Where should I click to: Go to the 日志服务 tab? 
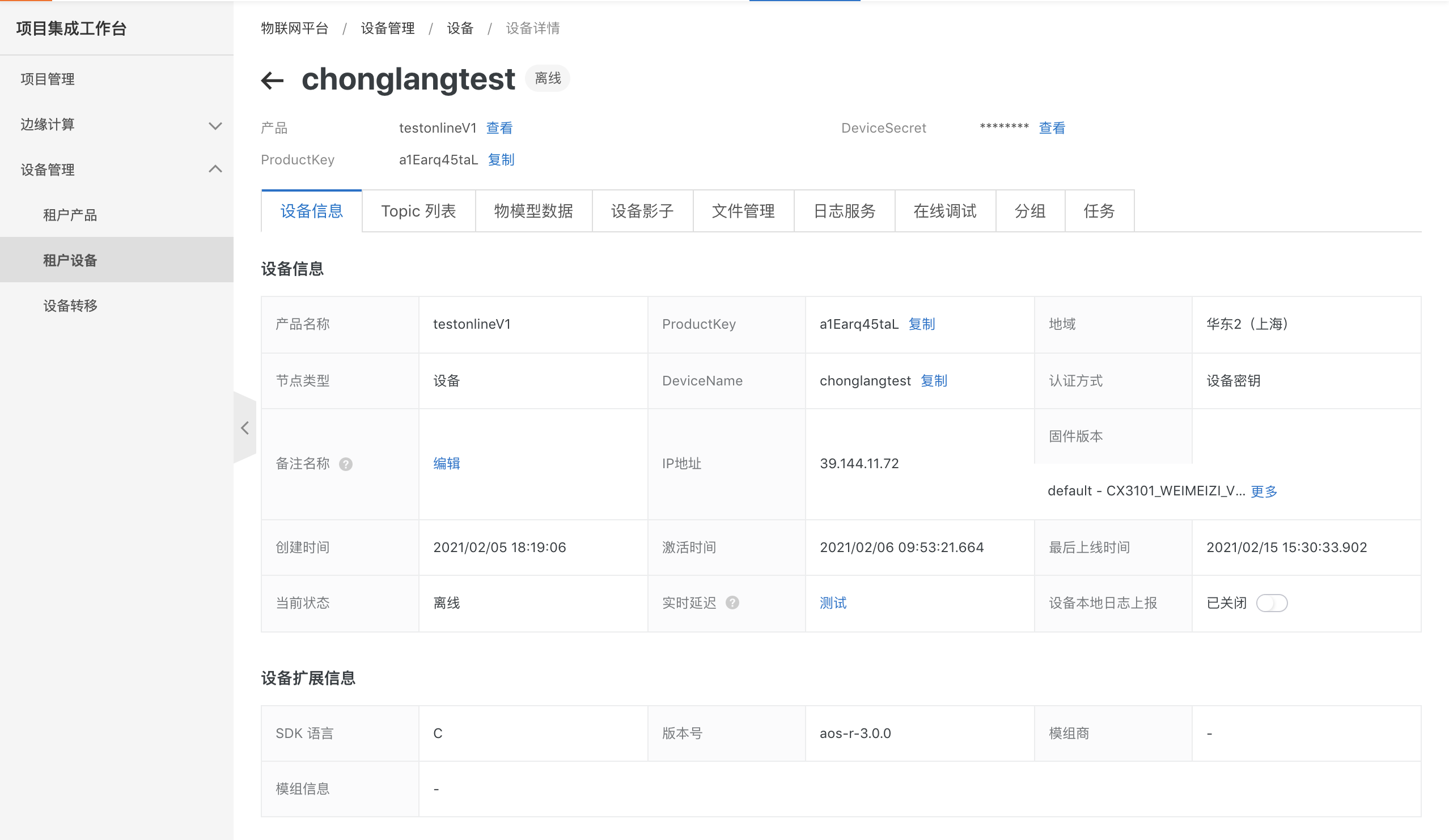coord(844,211)
